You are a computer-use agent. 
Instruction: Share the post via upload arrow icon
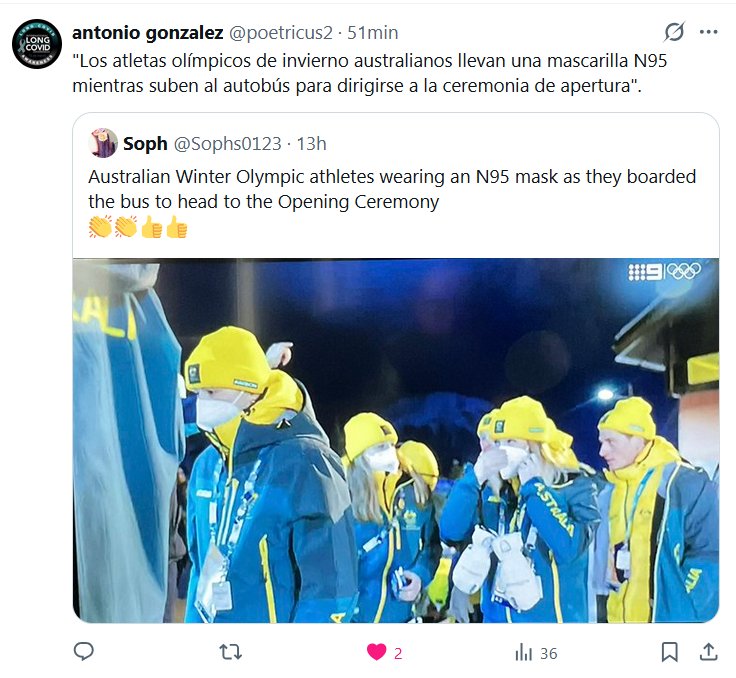coord(709,652)
